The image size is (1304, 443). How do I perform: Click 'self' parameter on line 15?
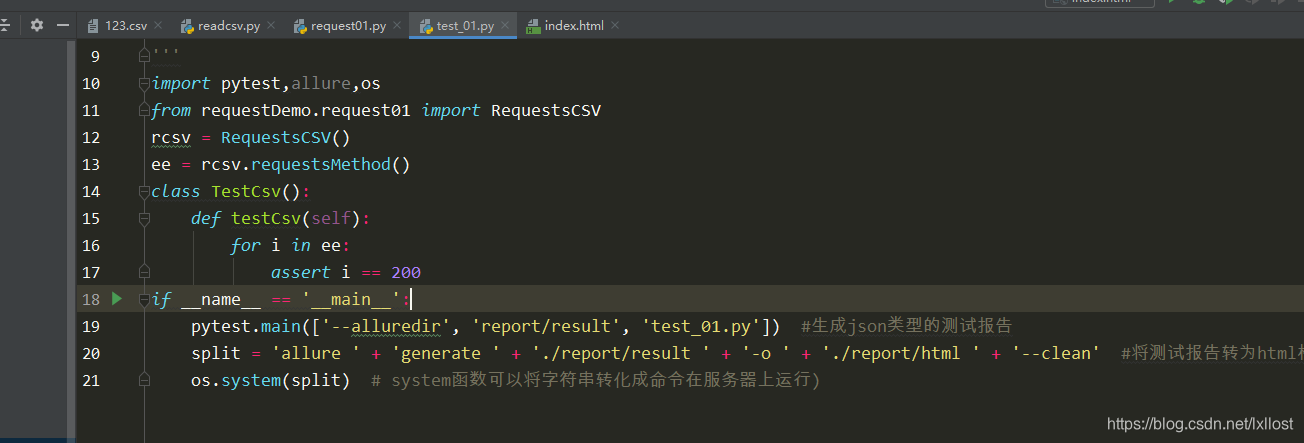(331, 218)
